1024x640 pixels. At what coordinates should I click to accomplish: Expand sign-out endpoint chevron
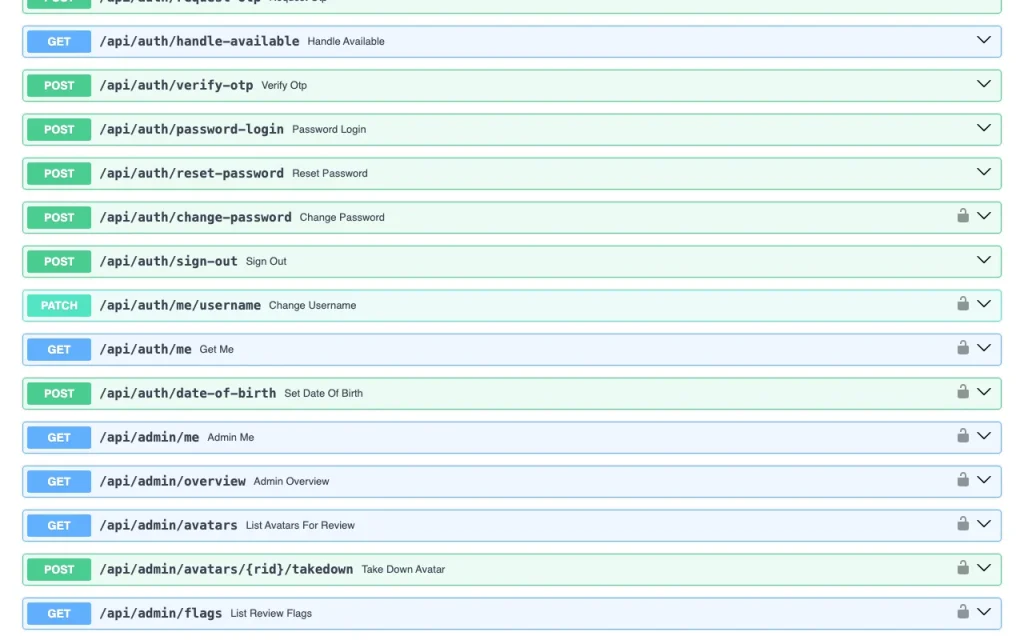coord(984,260)
